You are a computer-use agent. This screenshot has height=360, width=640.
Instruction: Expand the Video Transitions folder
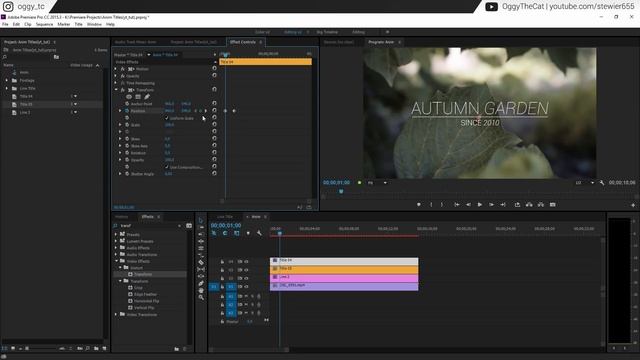click(116, 314)
